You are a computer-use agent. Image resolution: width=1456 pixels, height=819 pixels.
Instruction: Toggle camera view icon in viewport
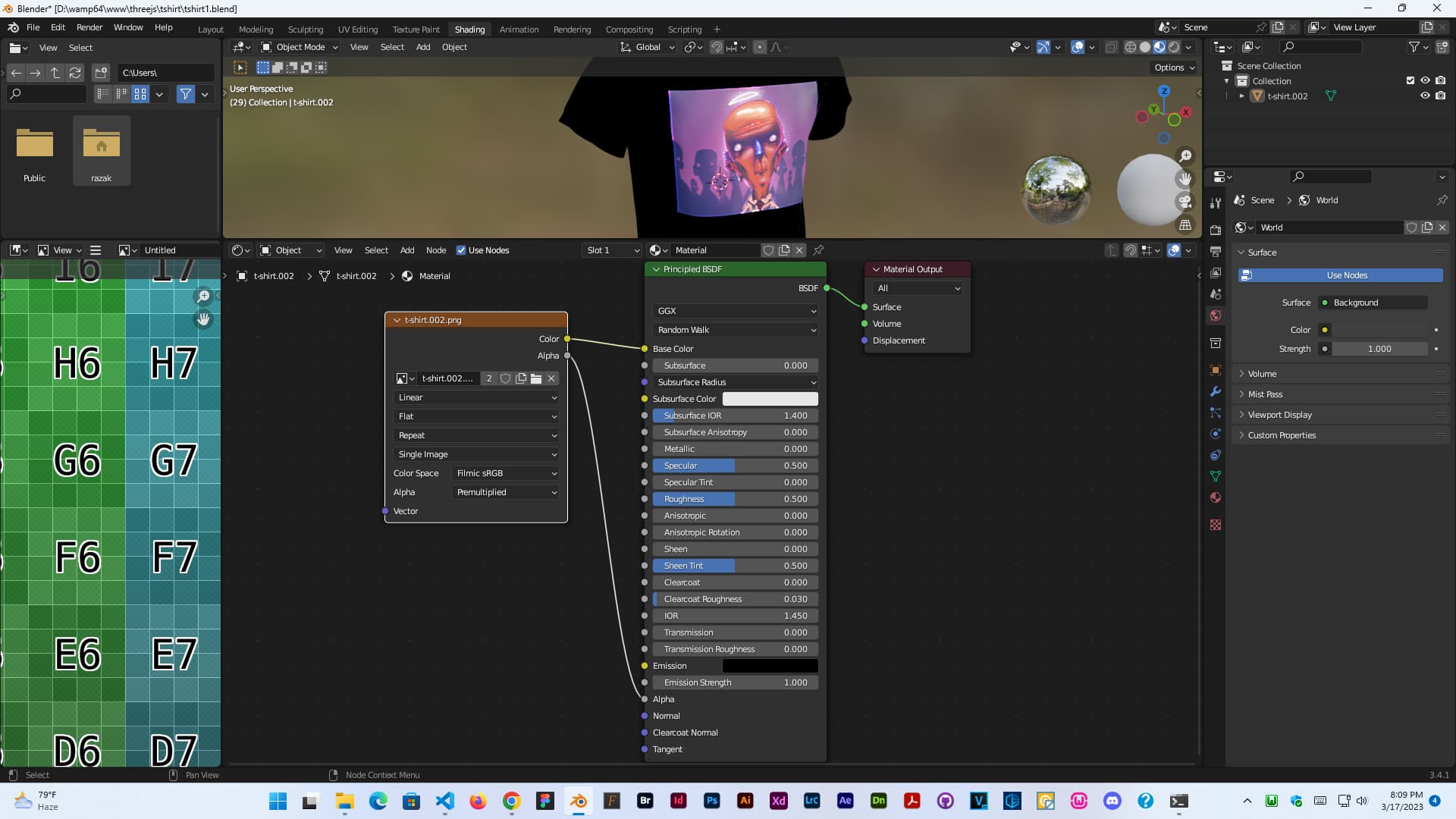[1185, 202]
